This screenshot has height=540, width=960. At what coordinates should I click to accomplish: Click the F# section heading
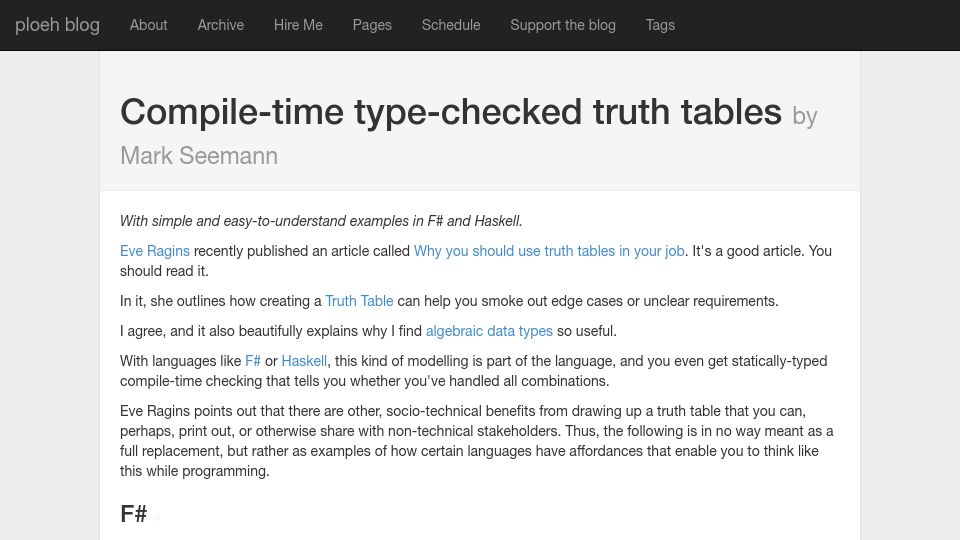click(x=133, y=514)
